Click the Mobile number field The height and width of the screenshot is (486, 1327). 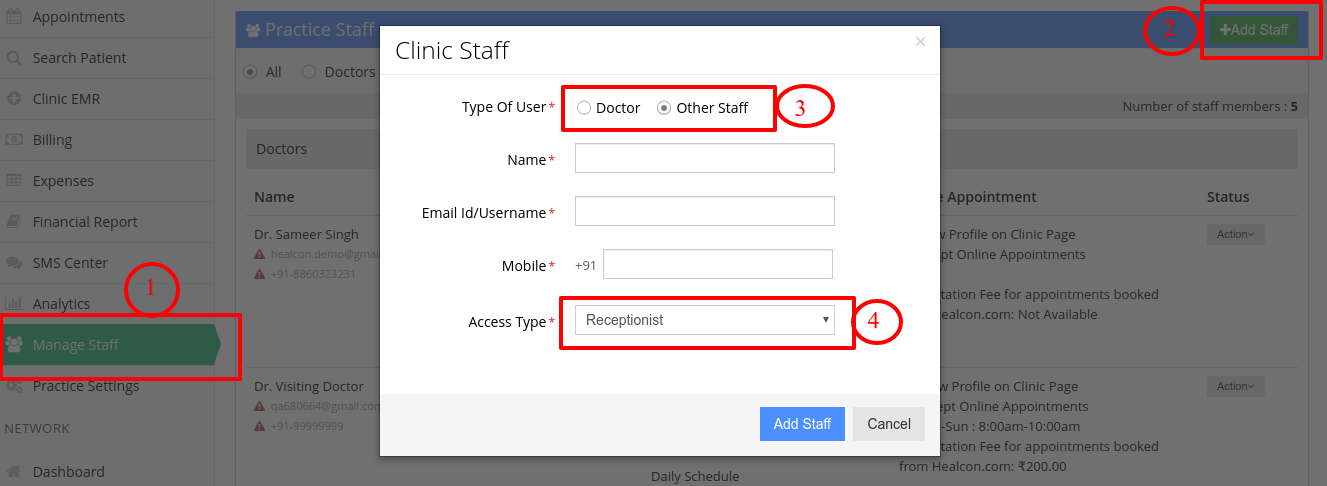[718, 265]
